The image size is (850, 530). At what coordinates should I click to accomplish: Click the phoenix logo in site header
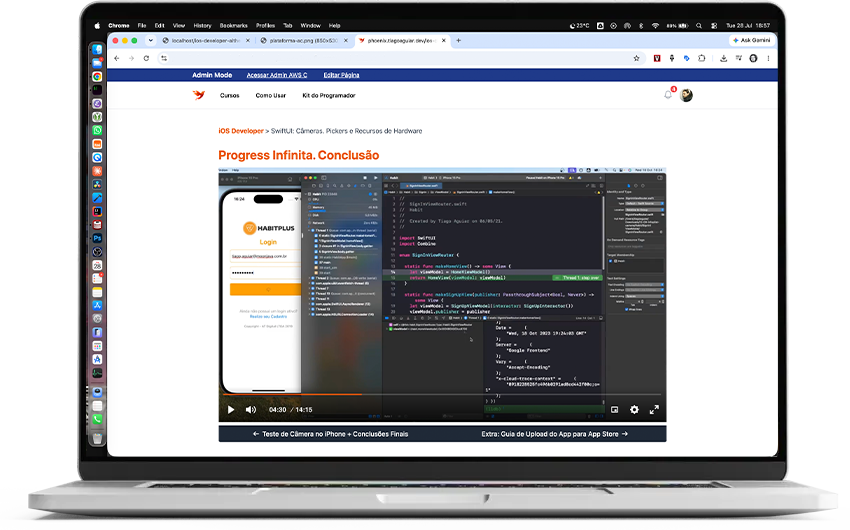(x=199, y=95)
